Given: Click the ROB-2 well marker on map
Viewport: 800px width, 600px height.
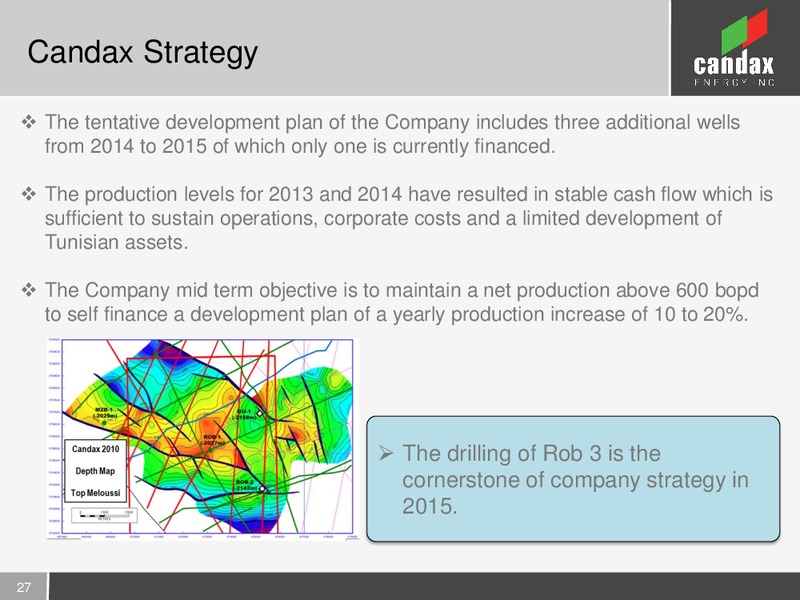Looking at the screenshot, I should tap(262, 488).
